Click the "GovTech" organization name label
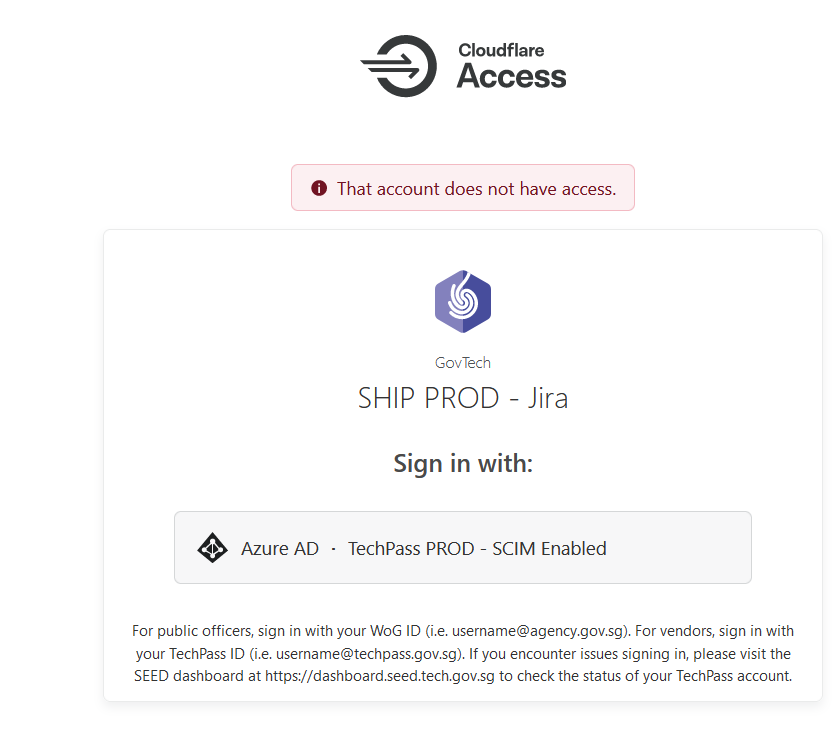This screenshot has height=743, width=836. point(463,363)
